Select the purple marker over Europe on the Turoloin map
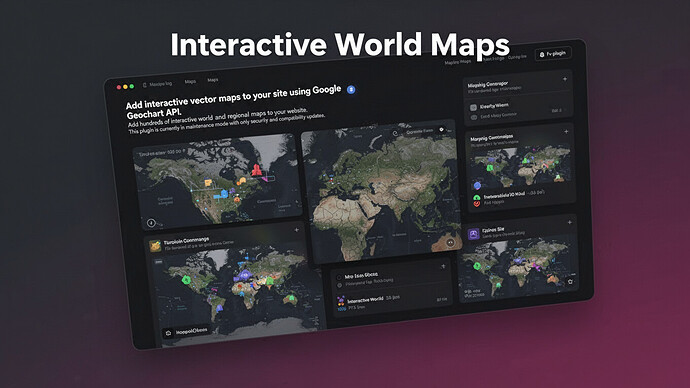 244,276
